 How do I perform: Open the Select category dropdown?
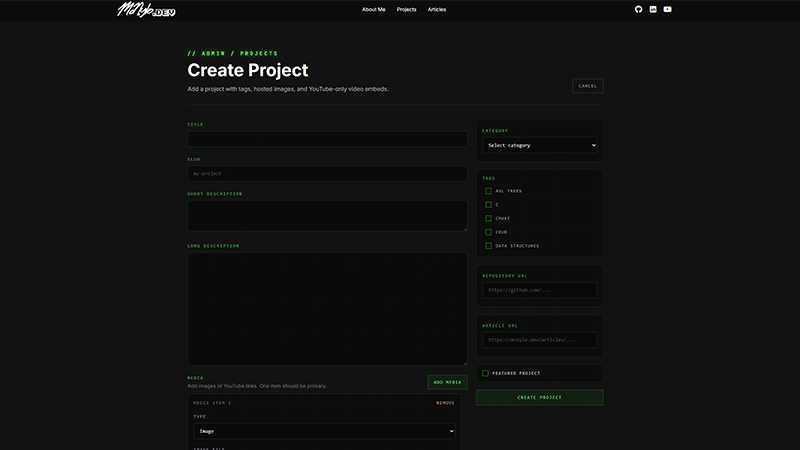(x=539, y=145)
